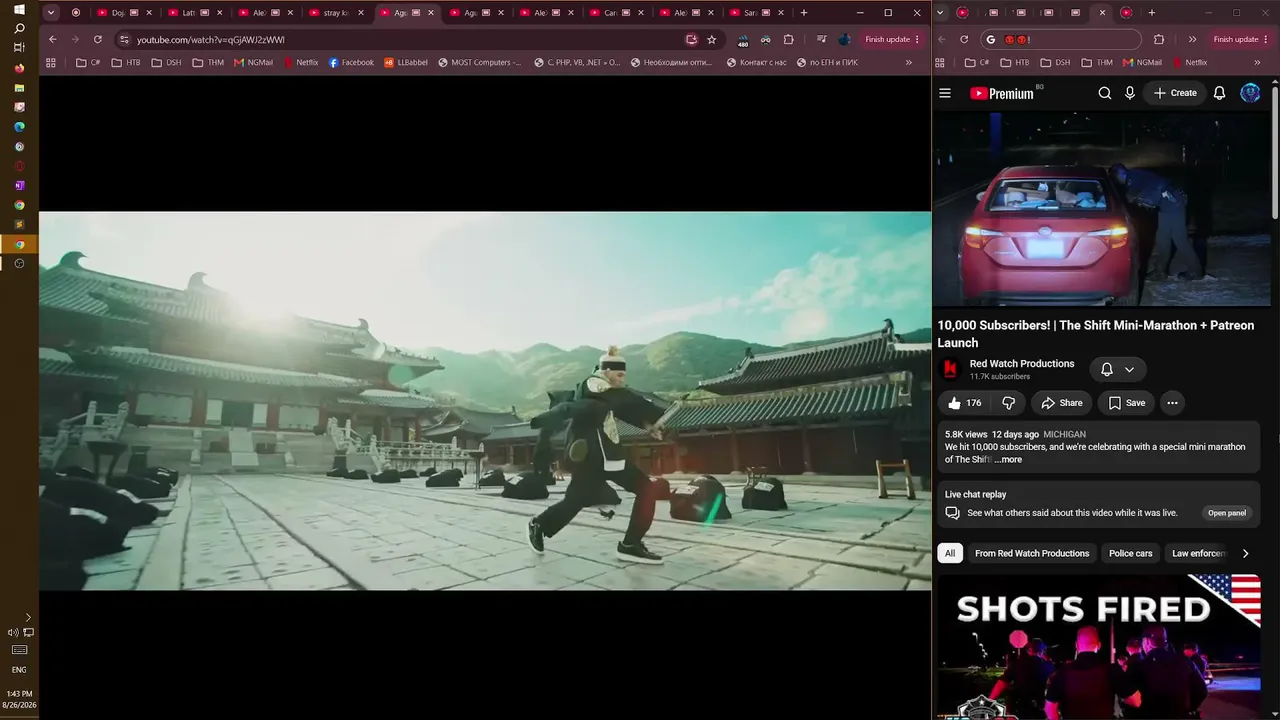Open the Windows Start menu
This screenshot has height=720, width=1280.
point(19,9)
